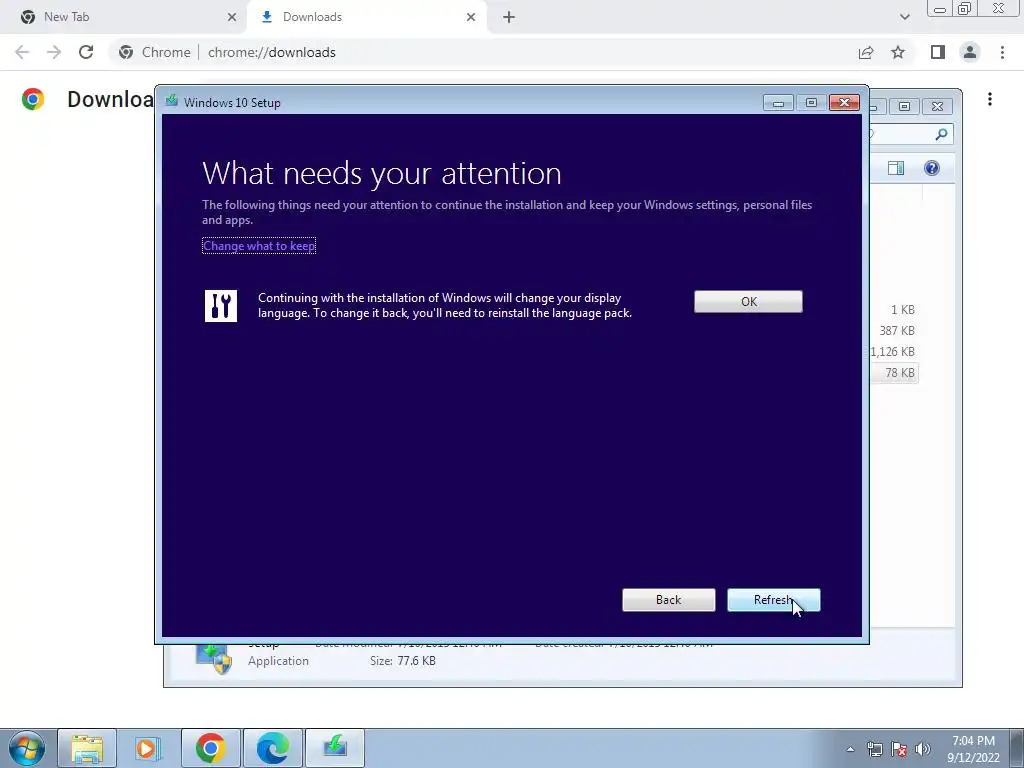This screenshot has width=1024, height=768.
Task: Click the setup application icon in details pane
Action: click(x=214, y=658)
